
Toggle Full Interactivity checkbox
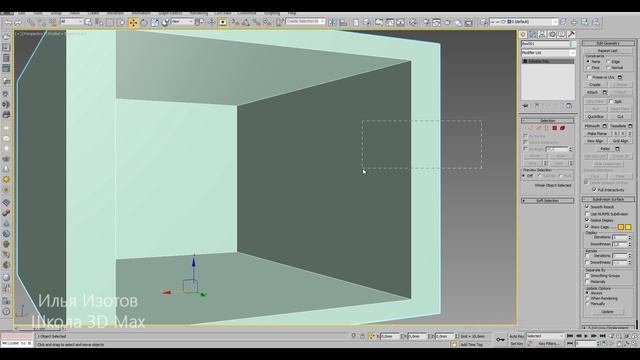(x=594, y=190)
